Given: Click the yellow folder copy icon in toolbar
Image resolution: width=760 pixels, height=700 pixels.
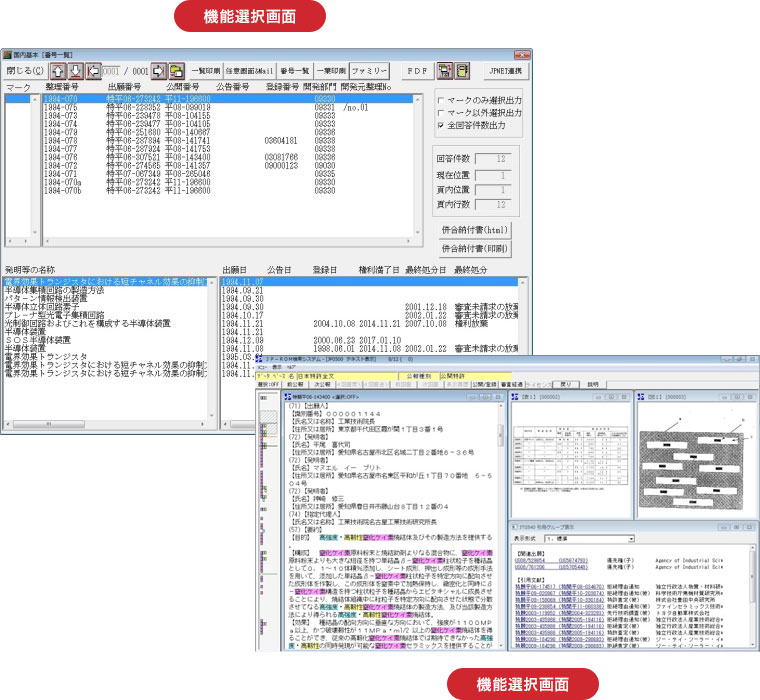Looking at the screenshot, I should (176, 71).
